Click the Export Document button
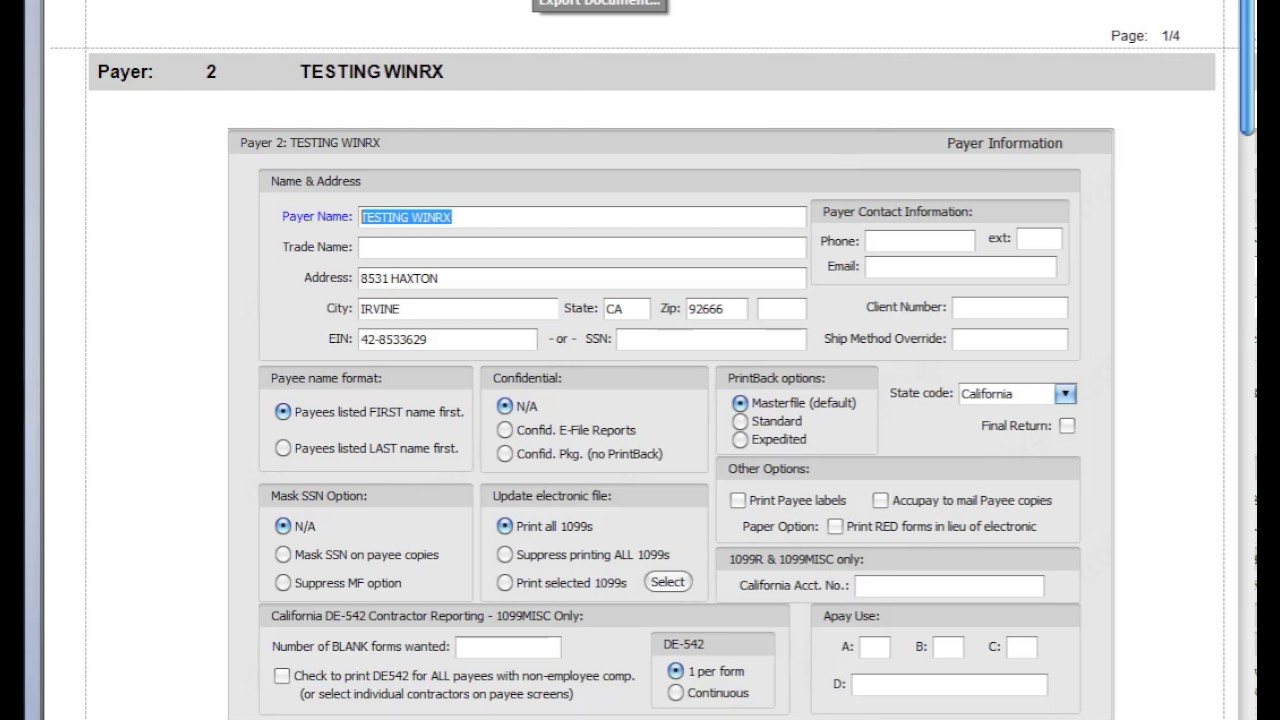The image size is (1280, 720). tap(599, 4)
